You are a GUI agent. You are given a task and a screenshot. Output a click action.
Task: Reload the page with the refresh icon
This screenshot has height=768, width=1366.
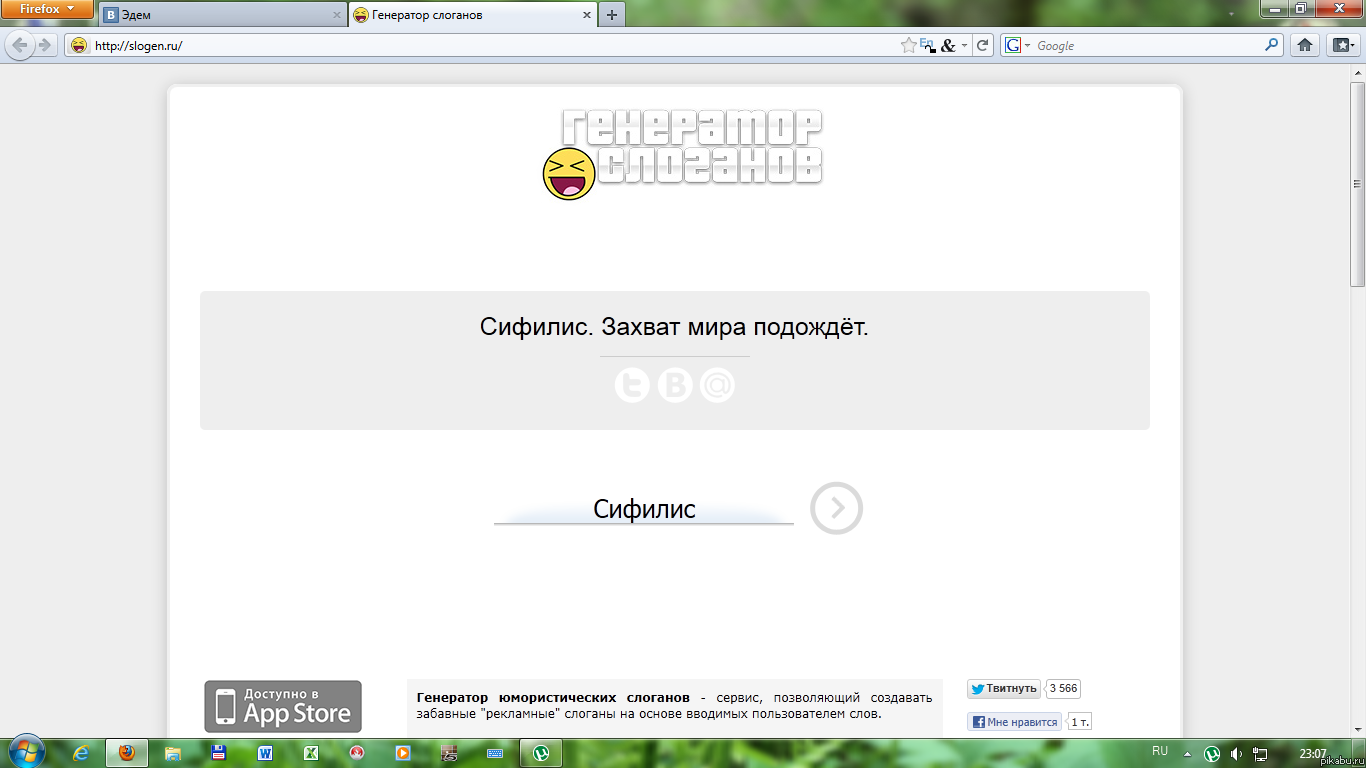pos(983,45)
